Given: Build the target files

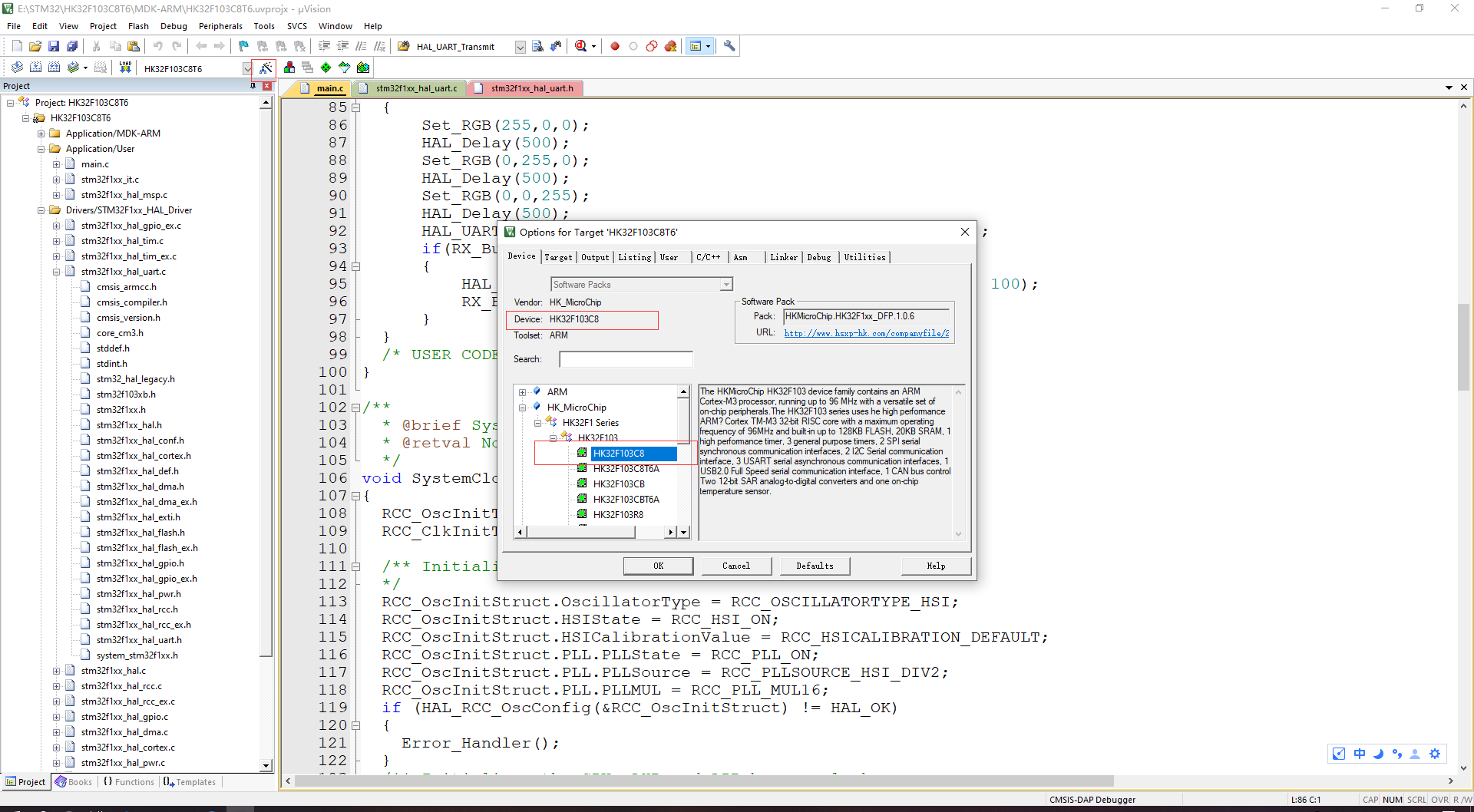Looking at the screenshot, I should [35, 68].
